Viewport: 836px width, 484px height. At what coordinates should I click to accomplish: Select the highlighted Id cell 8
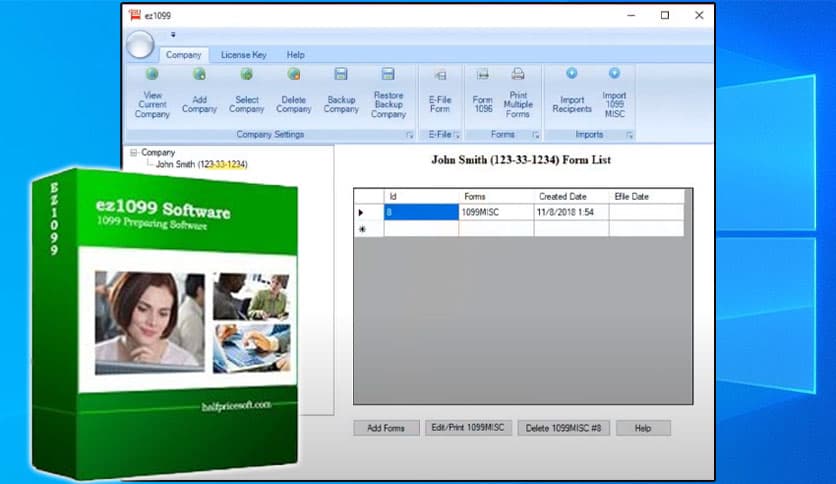tap(421, 212)
